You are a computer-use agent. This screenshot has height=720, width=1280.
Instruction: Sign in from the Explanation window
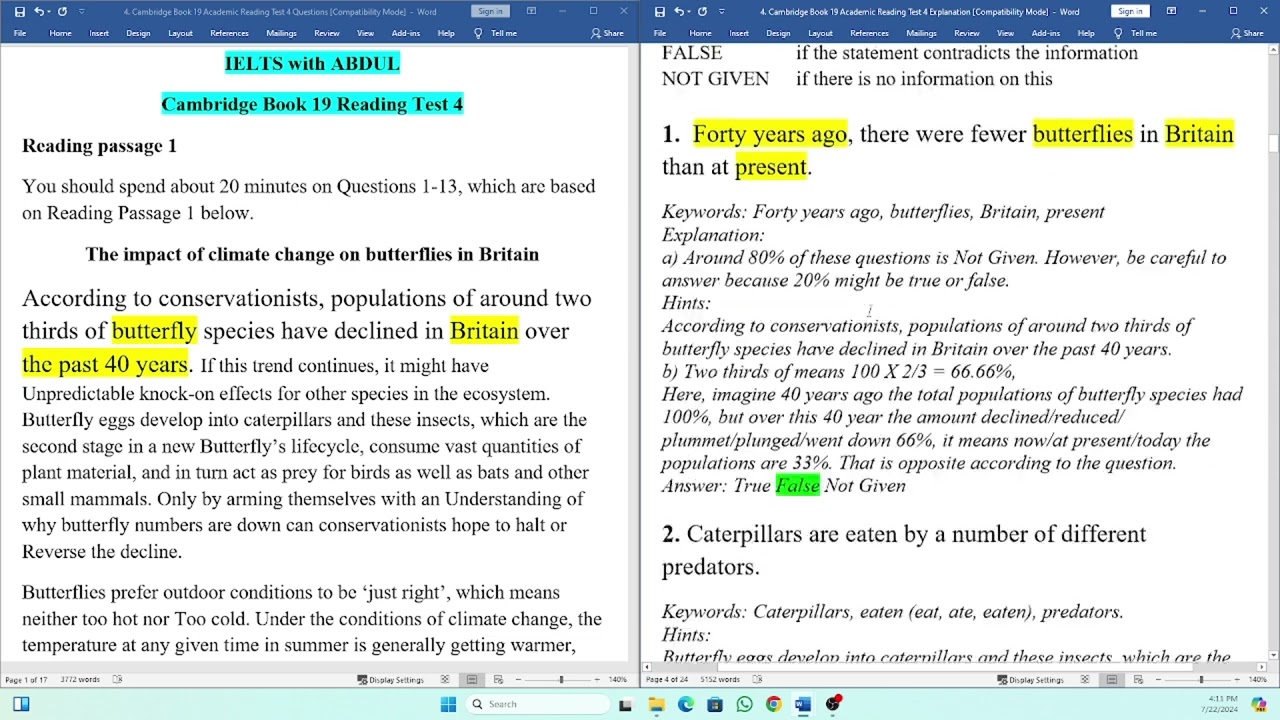[1130, 11]
